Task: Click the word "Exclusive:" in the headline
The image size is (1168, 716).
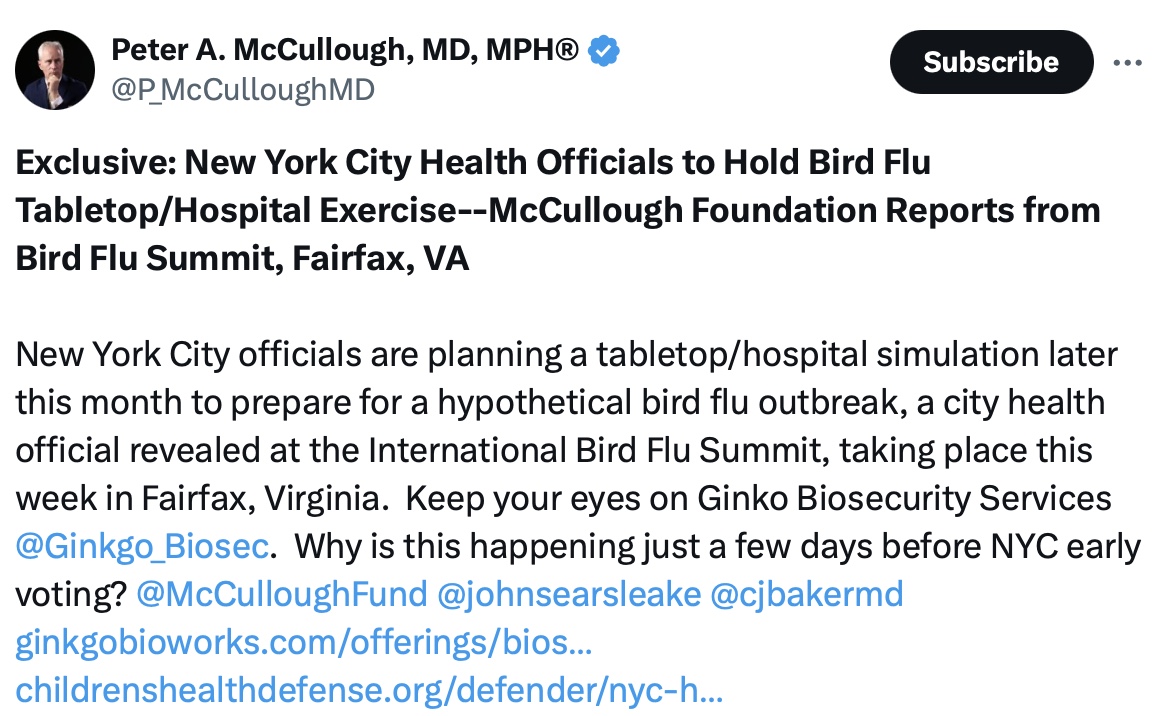Action: tap(95, 162)
